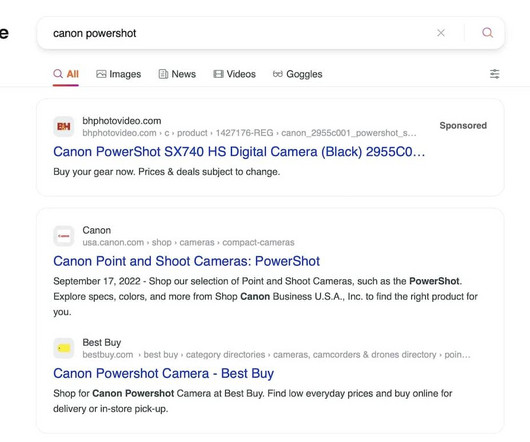This screenshot has height=442, width=530.
Task: Click the September 17, 2022 snippet text
Action: [x=265, y=296]
